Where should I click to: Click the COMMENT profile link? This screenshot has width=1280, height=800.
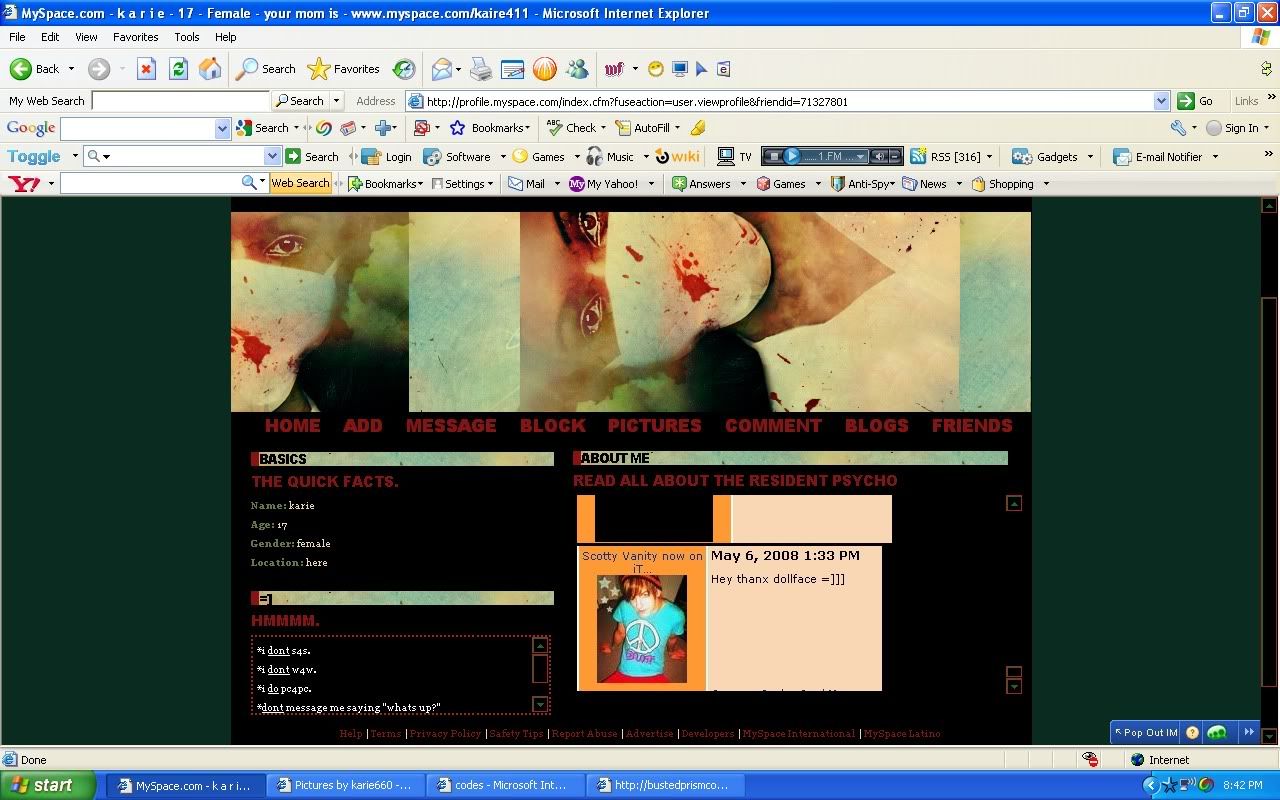(773, 425)
